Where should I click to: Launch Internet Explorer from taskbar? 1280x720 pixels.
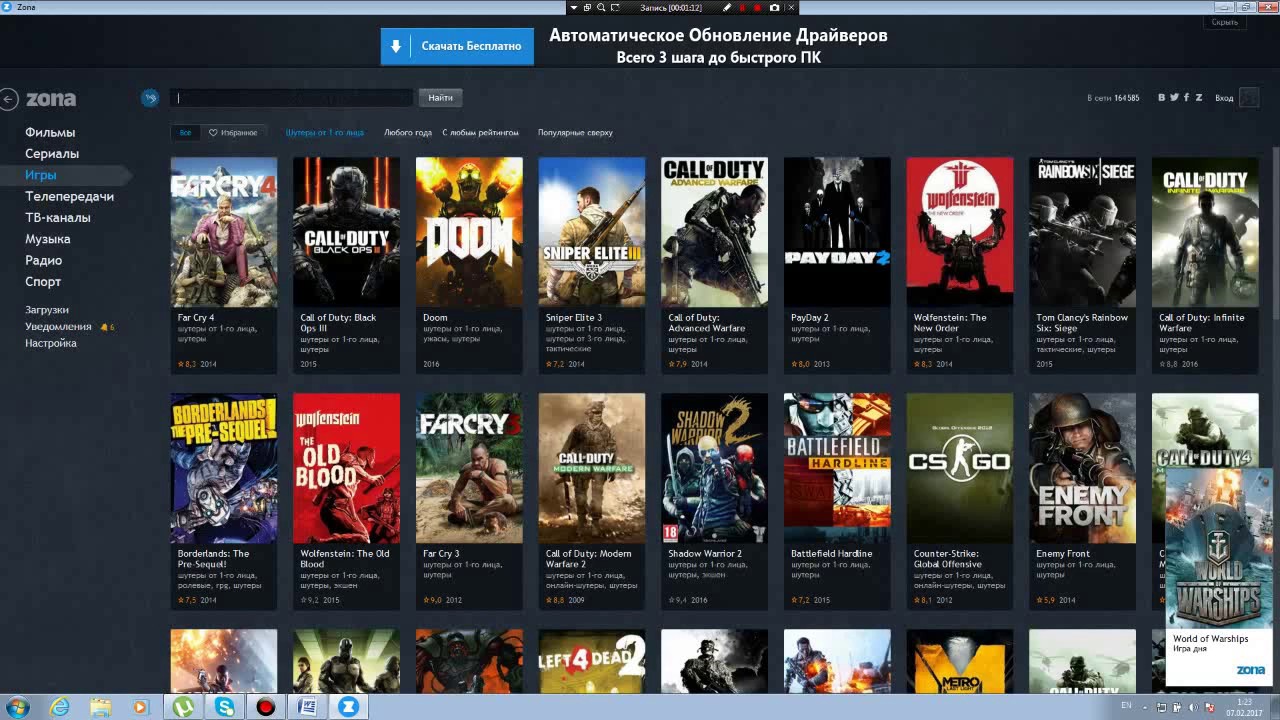[60, 707]
